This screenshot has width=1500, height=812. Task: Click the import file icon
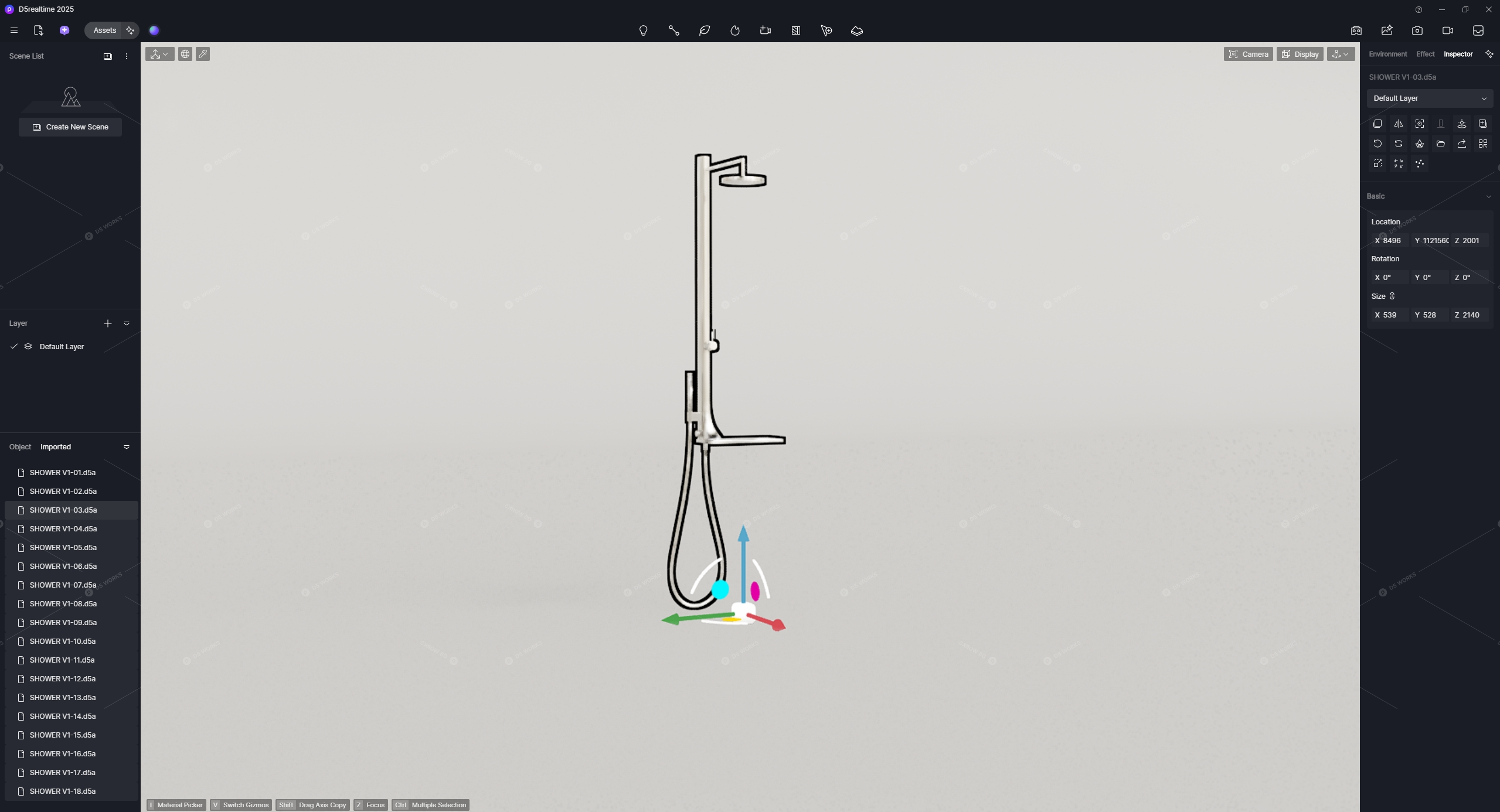pos(38,30)
